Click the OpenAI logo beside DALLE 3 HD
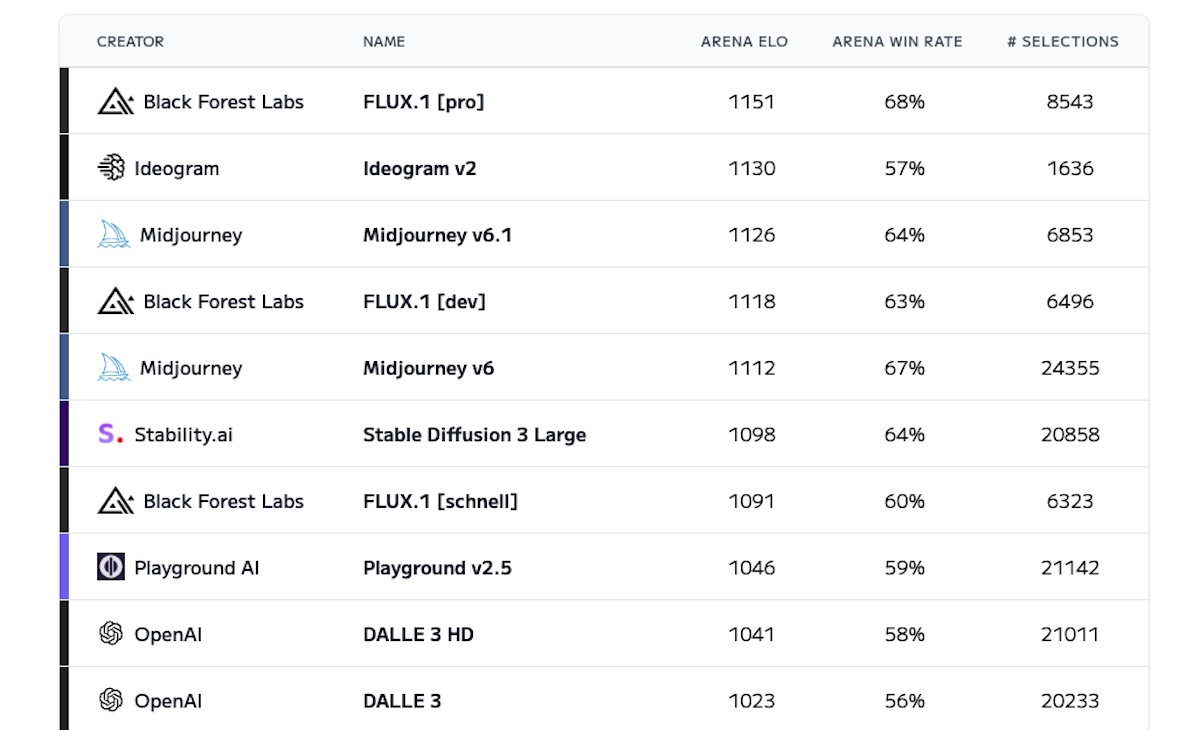1200x730 pixels. tap(111, 634)
